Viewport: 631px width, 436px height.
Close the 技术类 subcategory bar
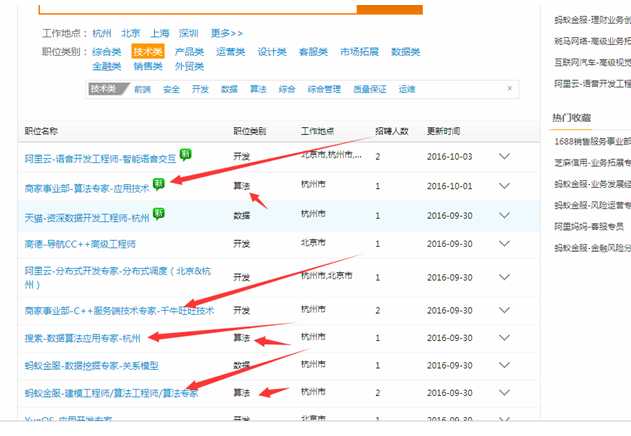[509, 88]
